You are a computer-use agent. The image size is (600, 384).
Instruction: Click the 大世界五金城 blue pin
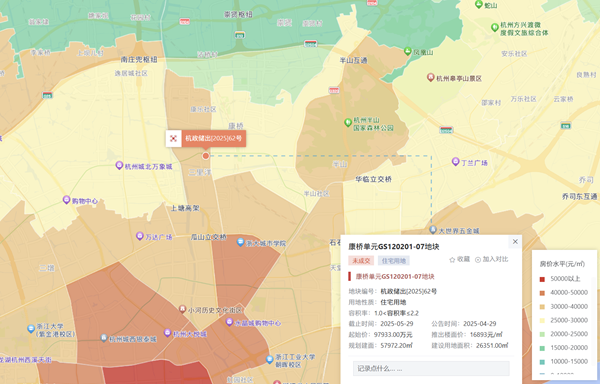tap(433, 230)
